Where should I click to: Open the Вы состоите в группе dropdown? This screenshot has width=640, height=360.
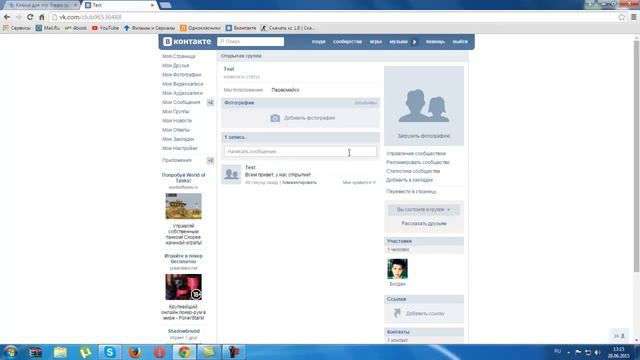click(424, 209)
